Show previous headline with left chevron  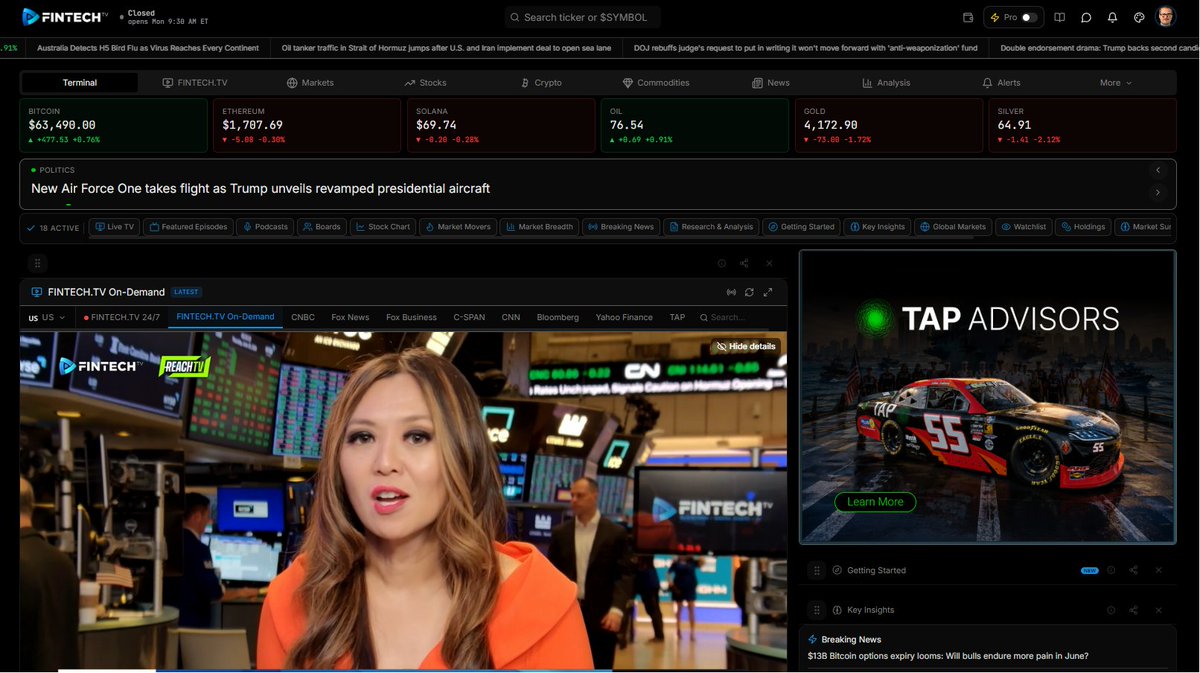(1158, 170)
